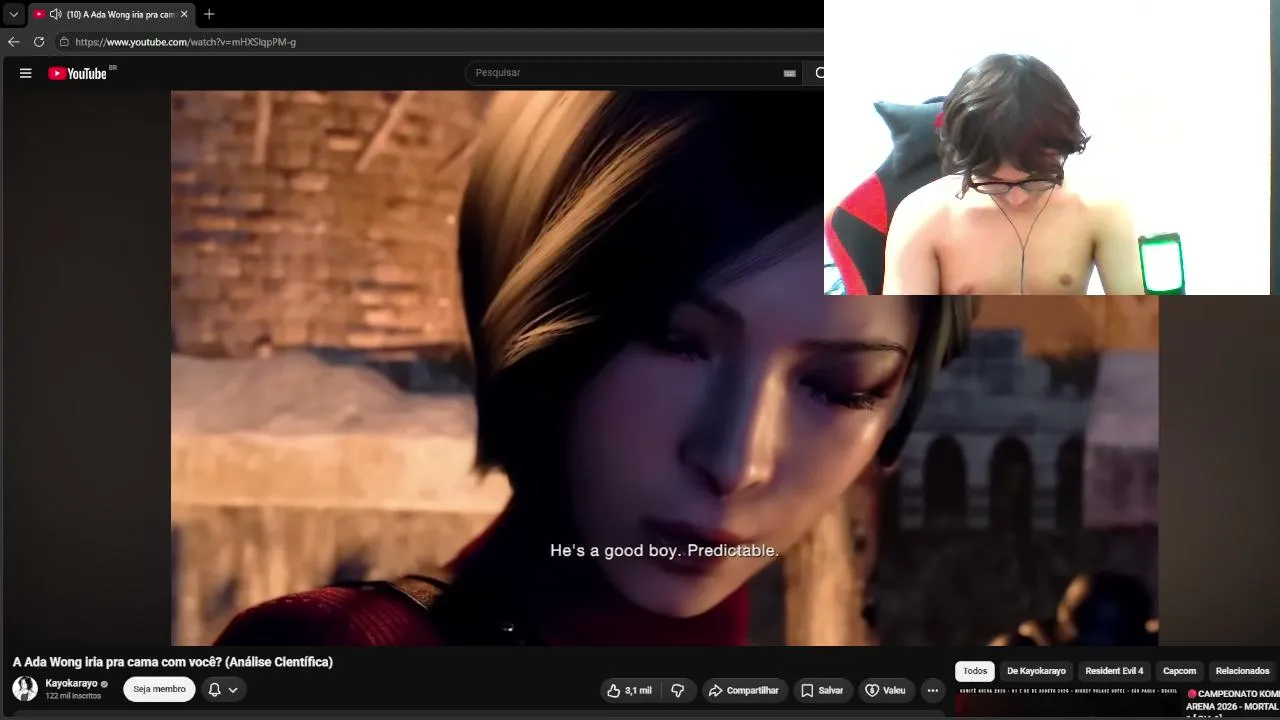
Task: Save video with Salvar button
Action: [822, 690]
